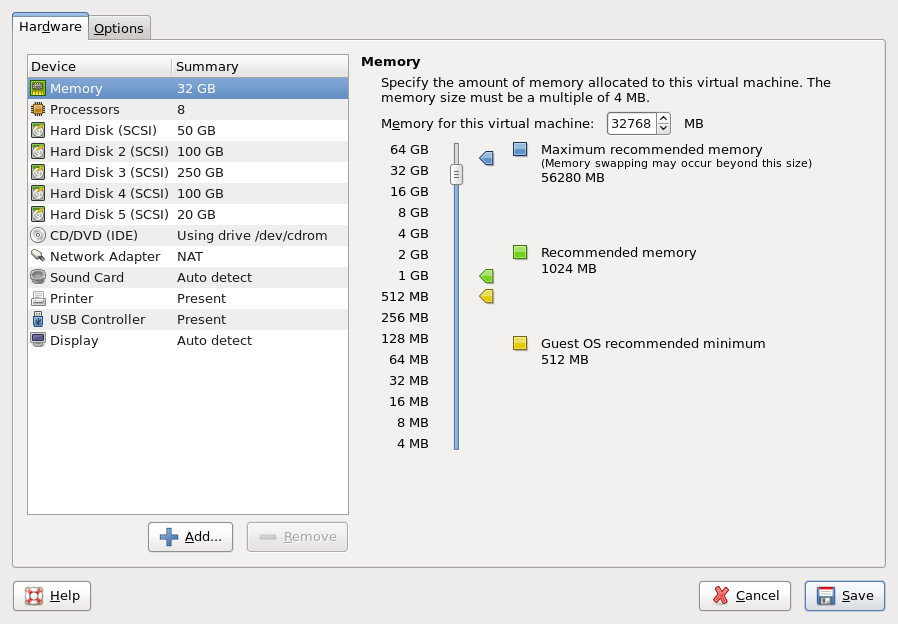Click the Display device icon
Viewport: 898px width, 624px height.
pos(40,340)
